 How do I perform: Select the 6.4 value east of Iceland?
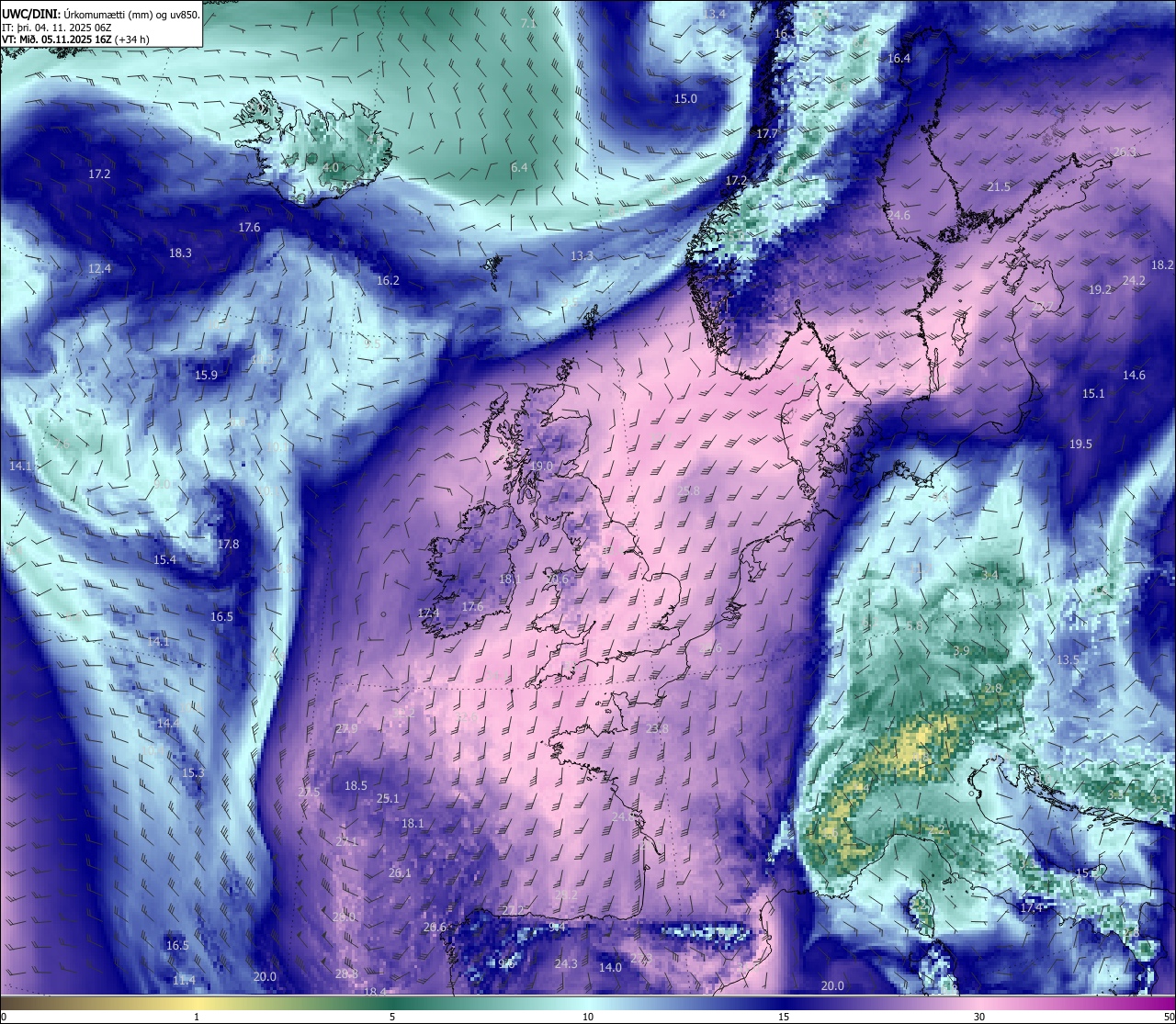point(519,167)
